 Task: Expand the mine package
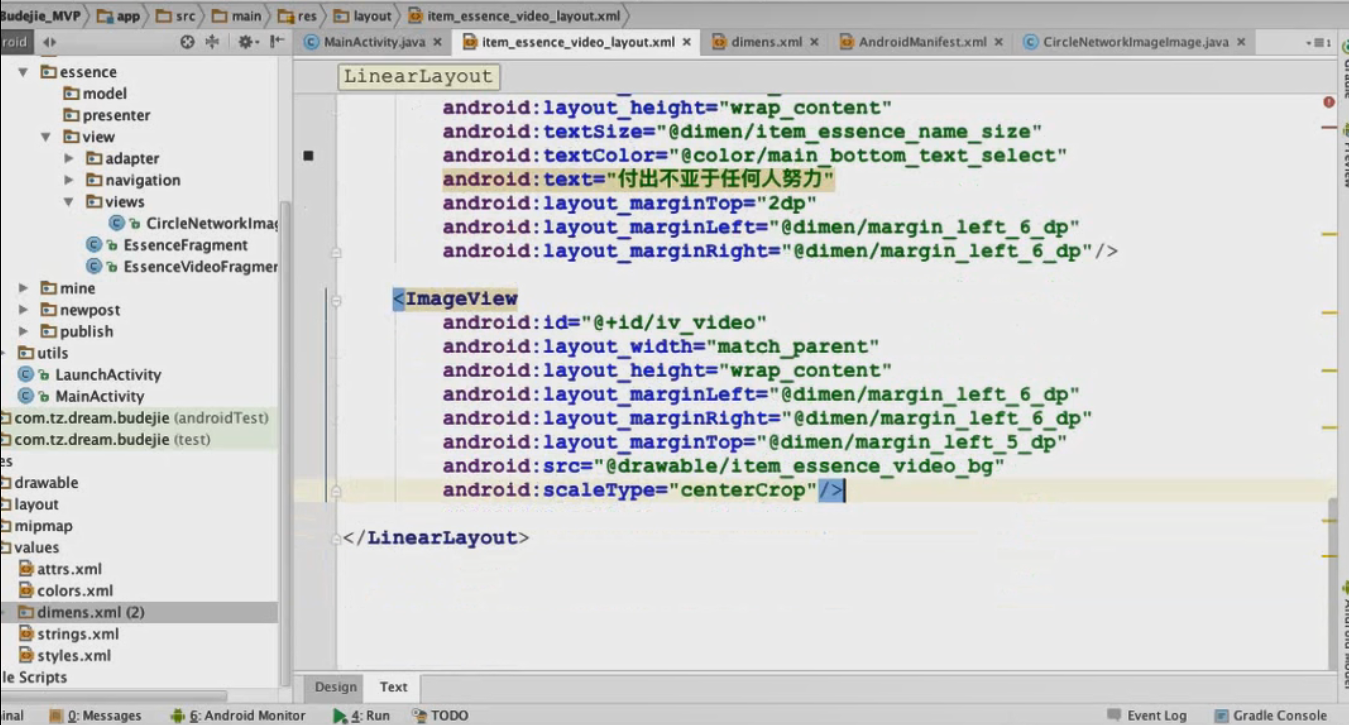click(x=23, y=288)
